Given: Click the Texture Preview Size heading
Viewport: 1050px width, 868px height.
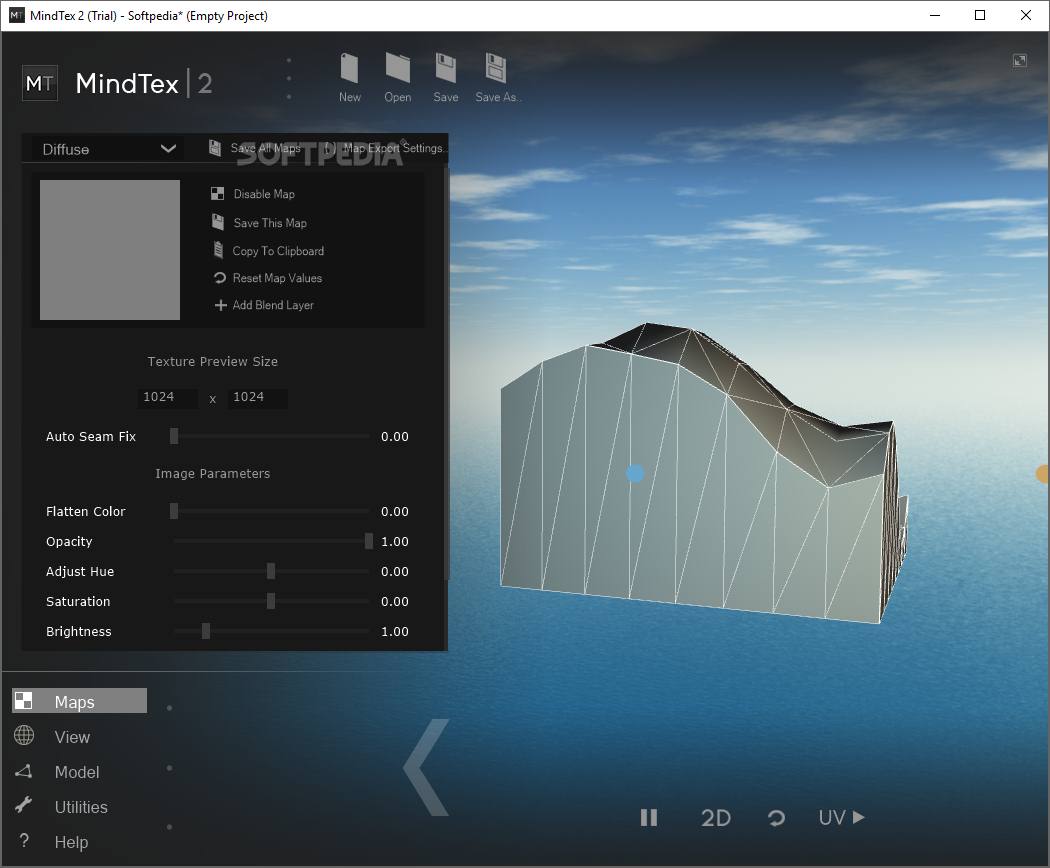Looking at the screenshot, I should tap(213, 362).
